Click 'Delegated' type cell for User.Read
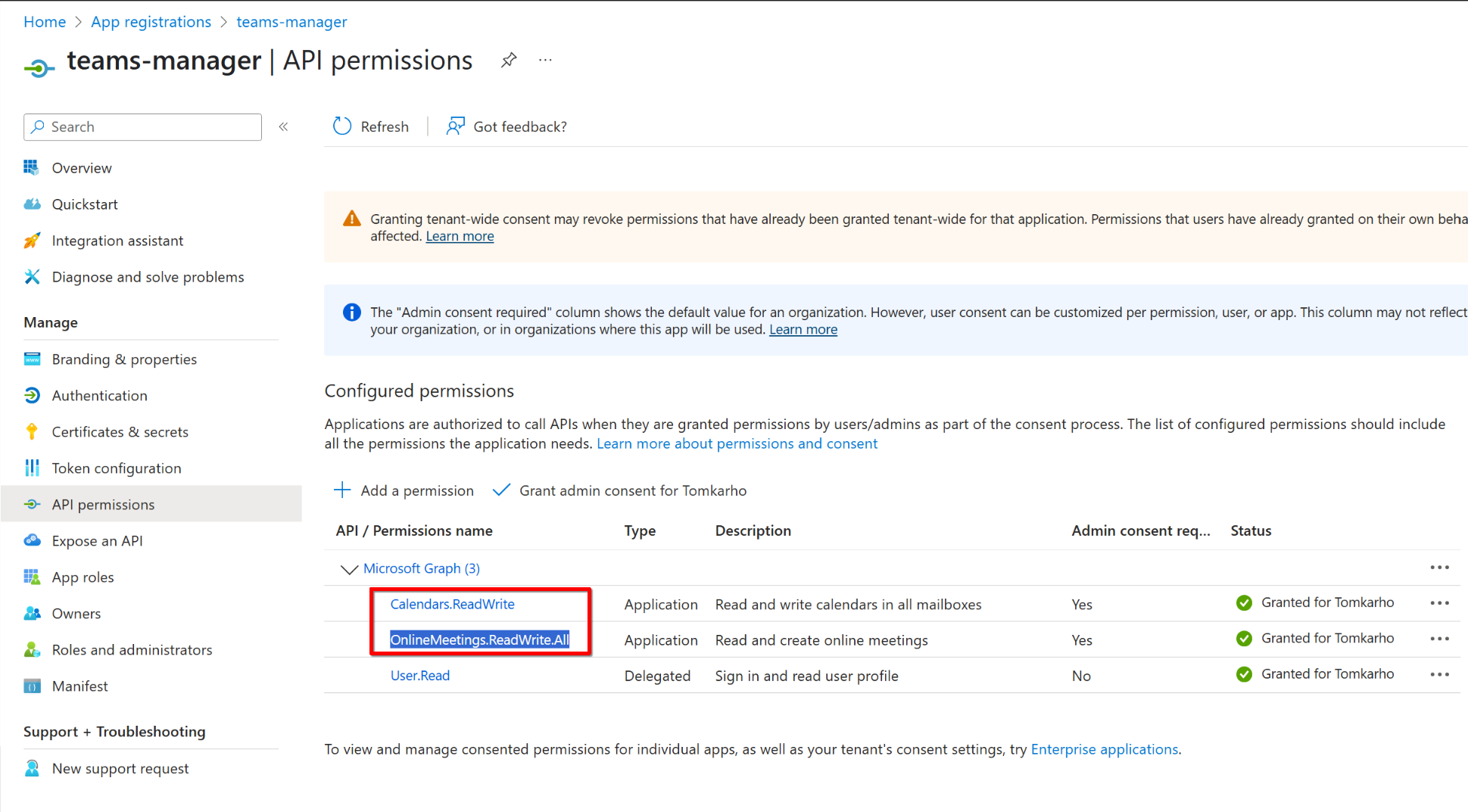1468x812 pixels. [x=657, y=676]
